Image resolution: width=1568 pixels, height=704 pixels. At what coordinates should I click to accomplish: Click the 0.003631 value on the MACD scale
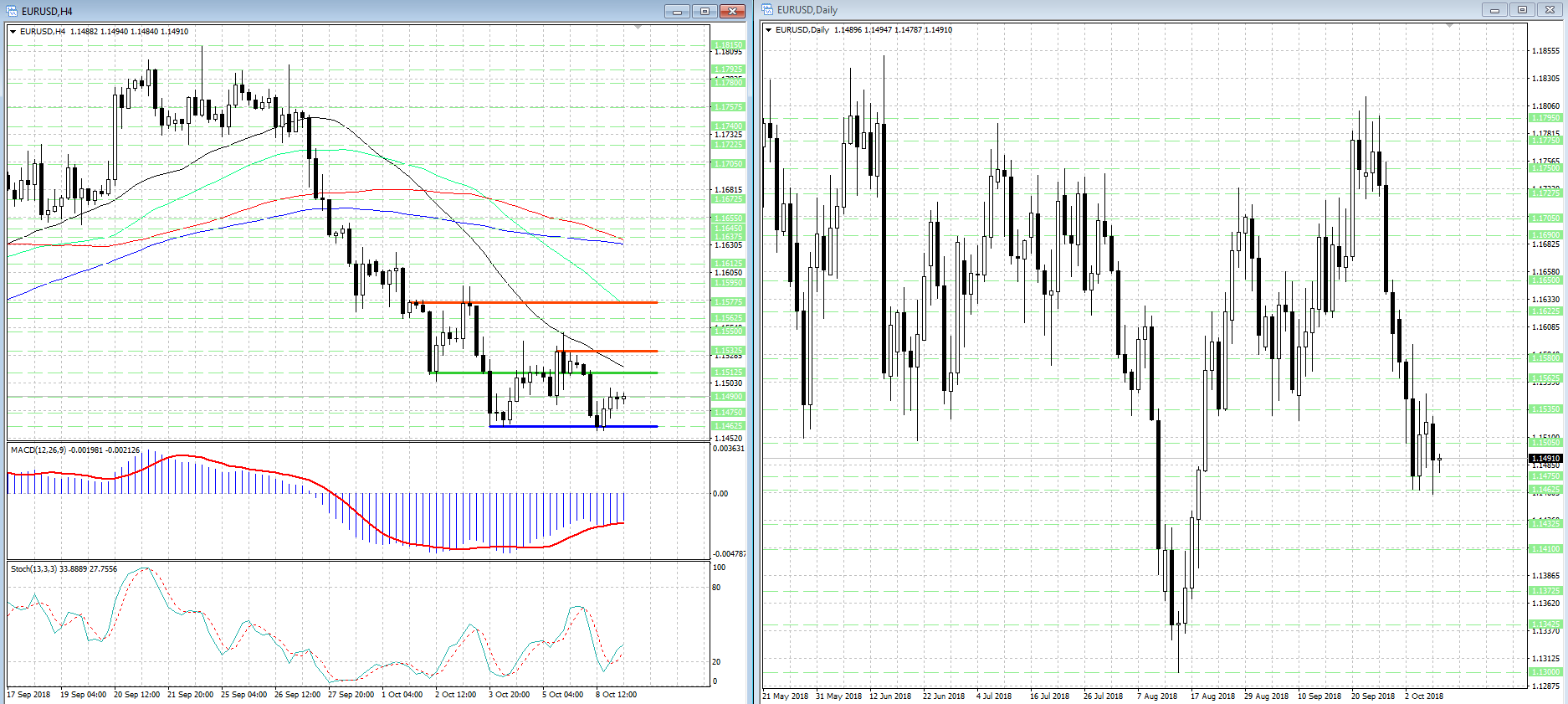[729, 449]
